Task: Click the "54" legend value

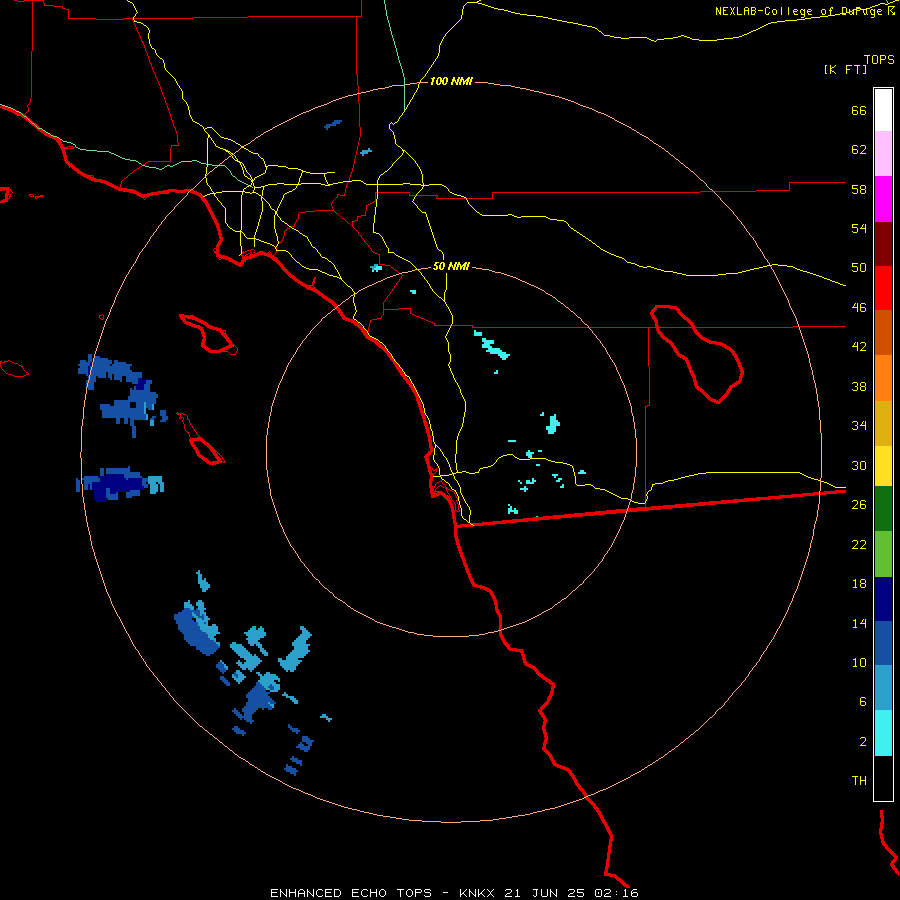Action: point(859,228)
